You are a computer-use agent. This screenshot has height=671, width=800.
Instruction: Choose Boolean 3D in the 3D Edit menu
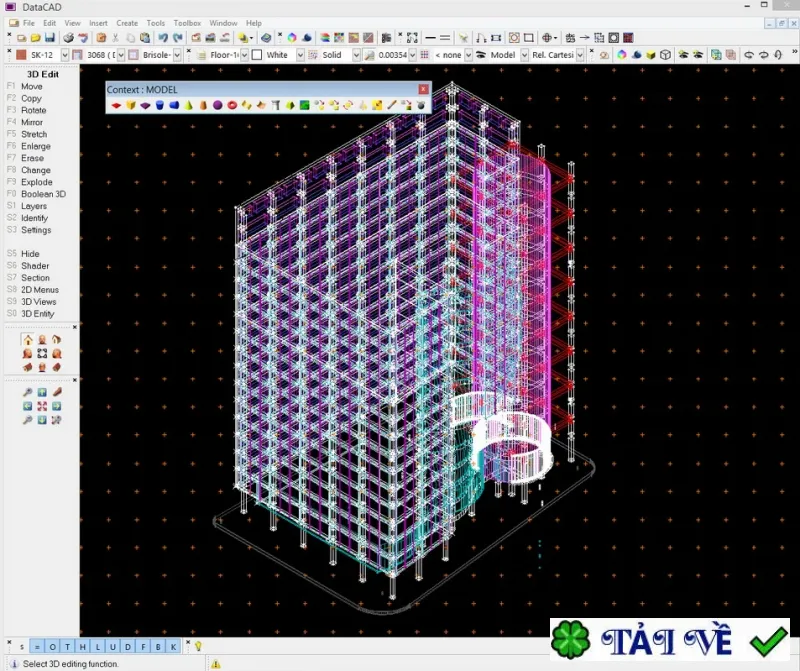coord(43,194)
